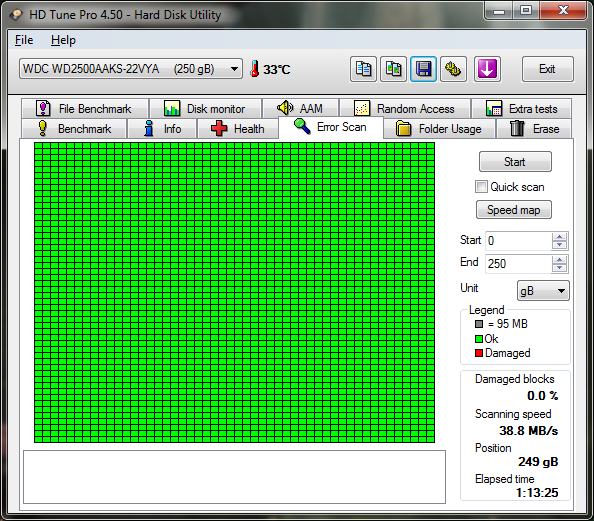Screen dimensions: 594x521
Task: Click the End value input field
Action: [518, 263]
